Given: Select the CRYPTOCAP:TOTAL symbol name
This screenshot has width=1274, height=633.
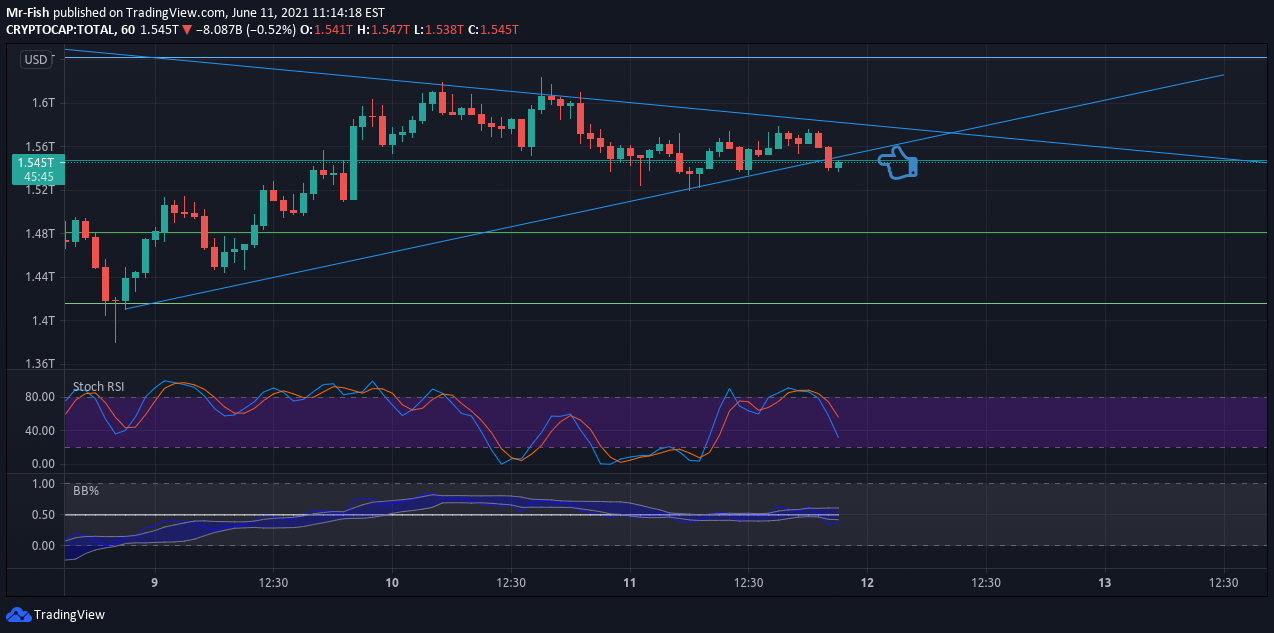Looking at the screenshot, I should tap(63, 30).
